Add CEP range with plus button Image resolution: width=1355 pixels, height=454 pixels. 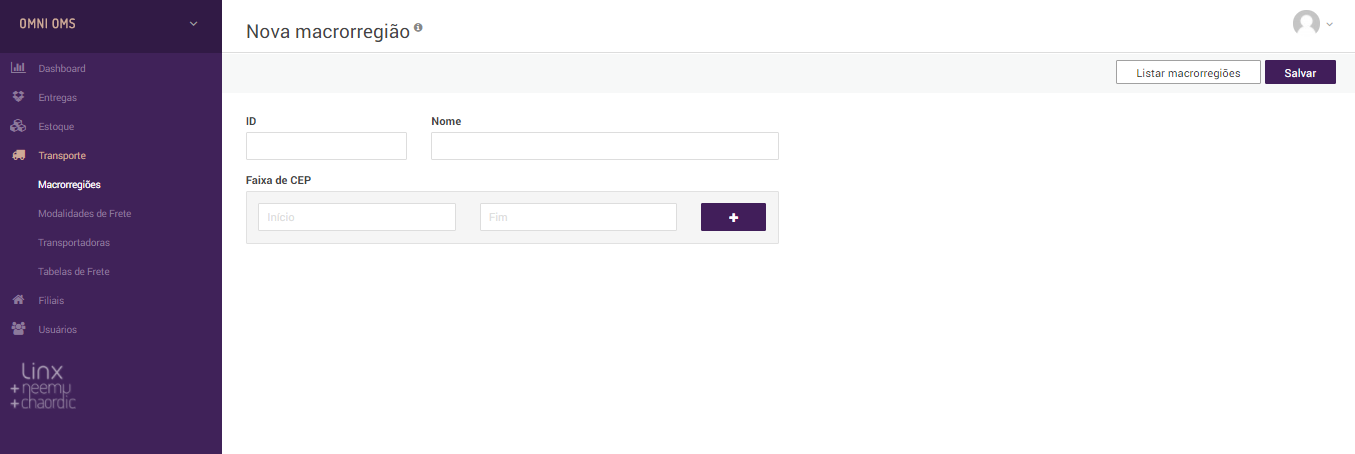point(733,217)
